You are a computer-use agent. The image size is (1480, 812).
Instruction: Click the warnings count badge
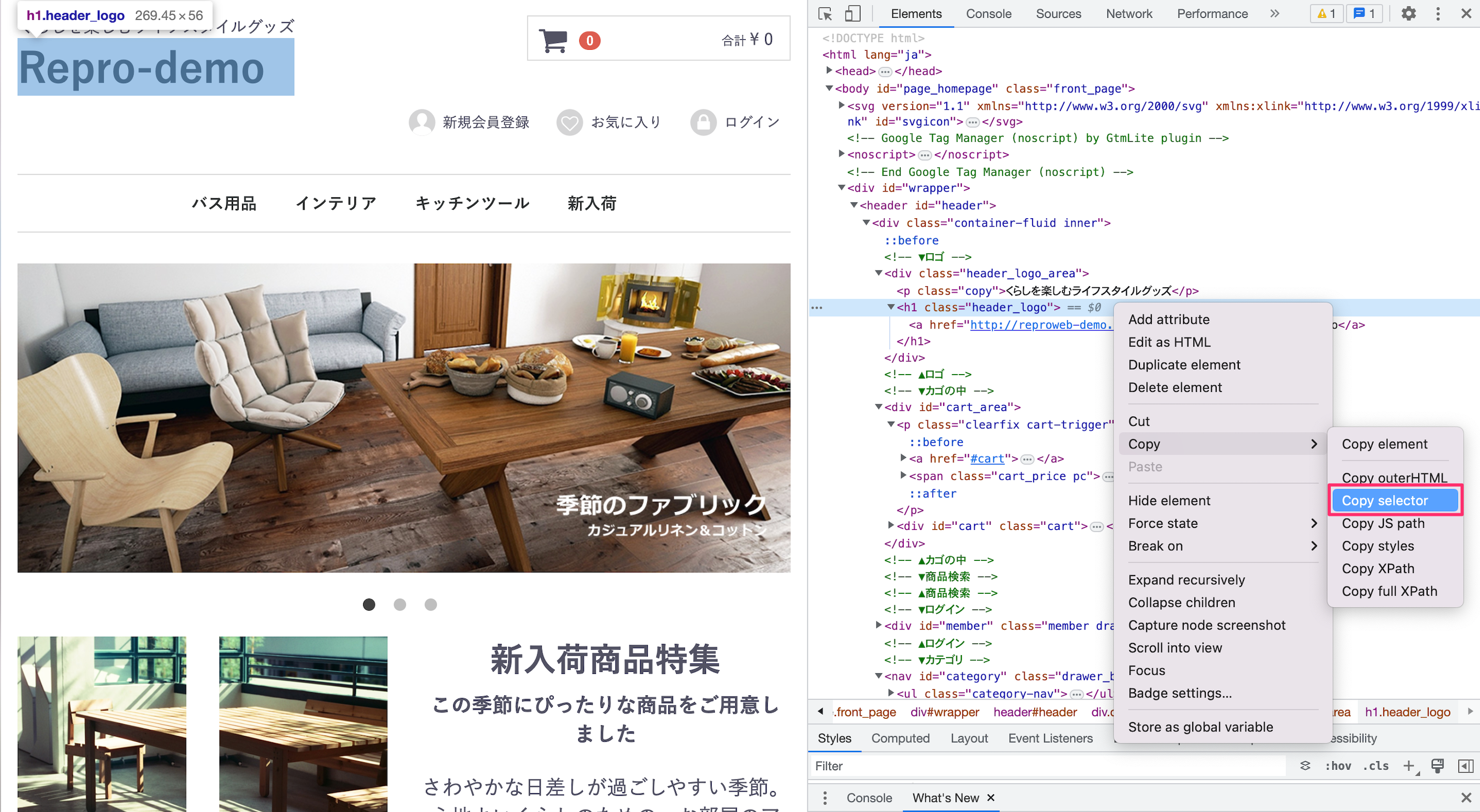(x=1327, y=13)
